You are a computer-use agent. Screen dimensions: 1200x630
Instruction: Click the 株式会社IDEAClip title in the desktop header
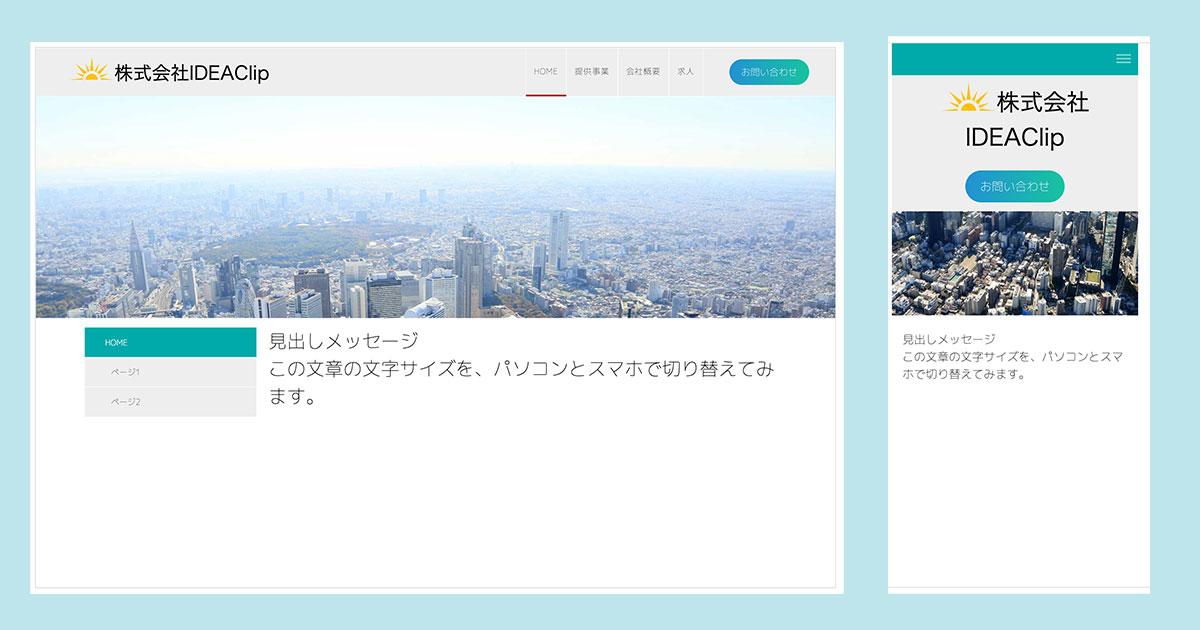(x=192, y=73)
